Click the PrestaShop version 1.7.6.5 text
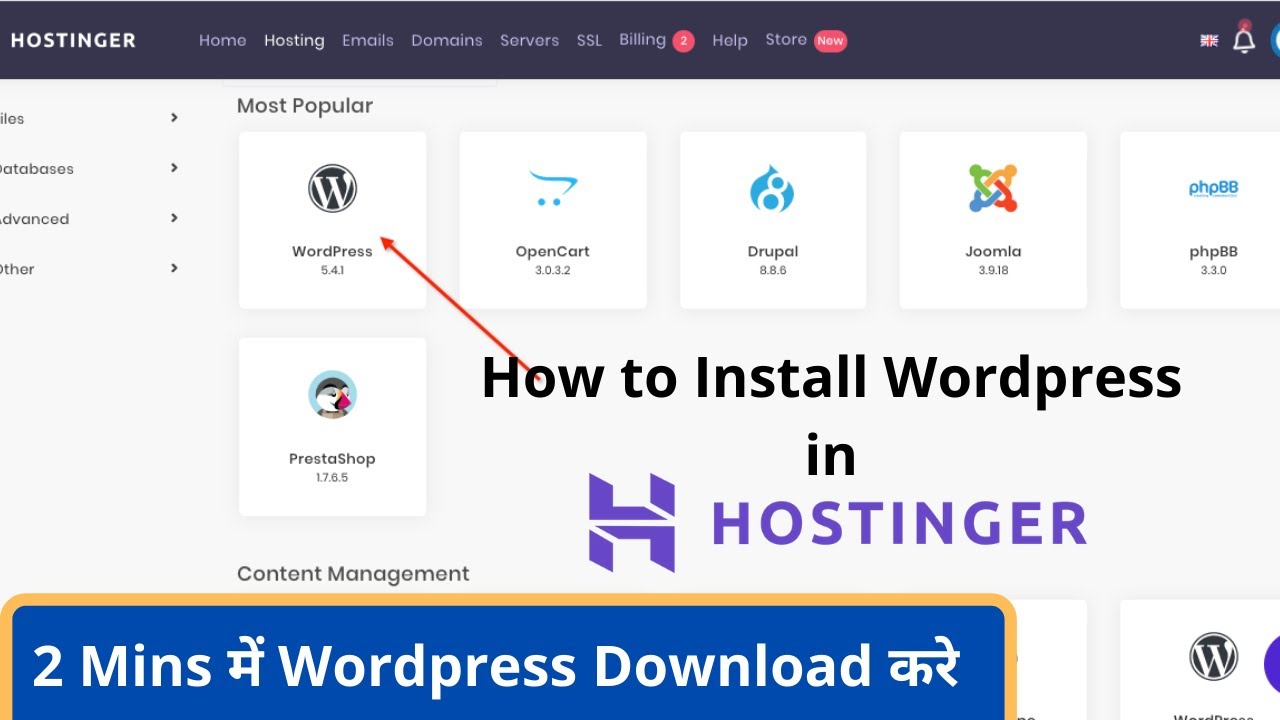 (x=332, y=478)
